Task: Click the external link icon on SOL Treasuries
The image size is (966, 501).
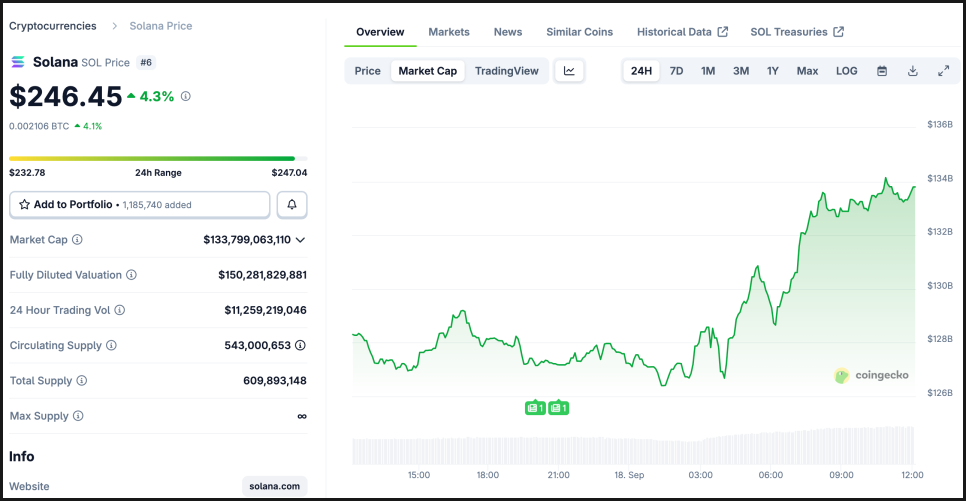Action: [838, 31]
